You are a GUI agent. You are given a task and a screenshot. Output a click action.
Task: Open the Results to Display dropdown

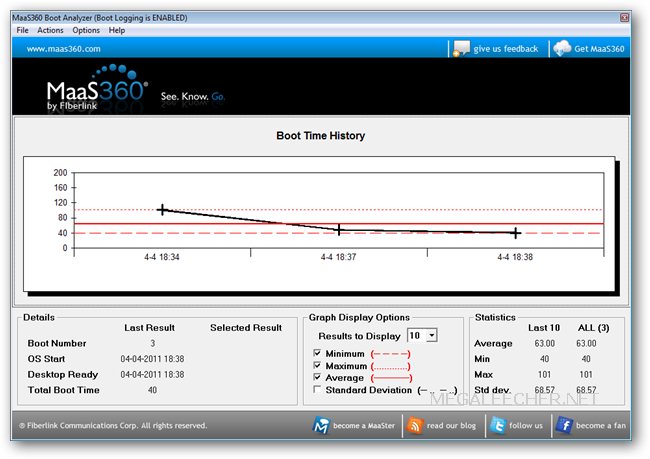click(432, 335)
